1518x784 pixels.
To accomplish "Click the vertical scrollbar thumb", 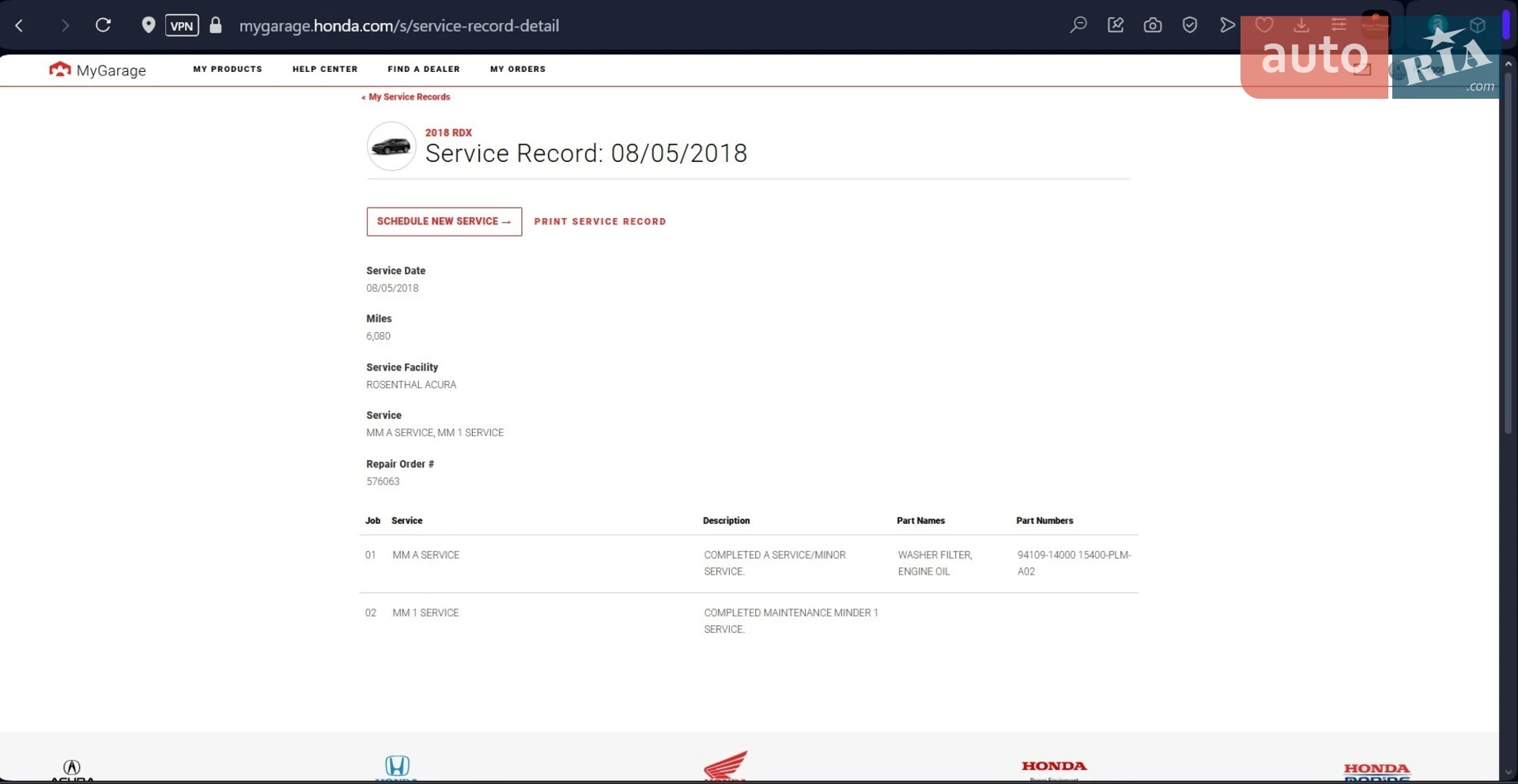I will coord(1508,253).
